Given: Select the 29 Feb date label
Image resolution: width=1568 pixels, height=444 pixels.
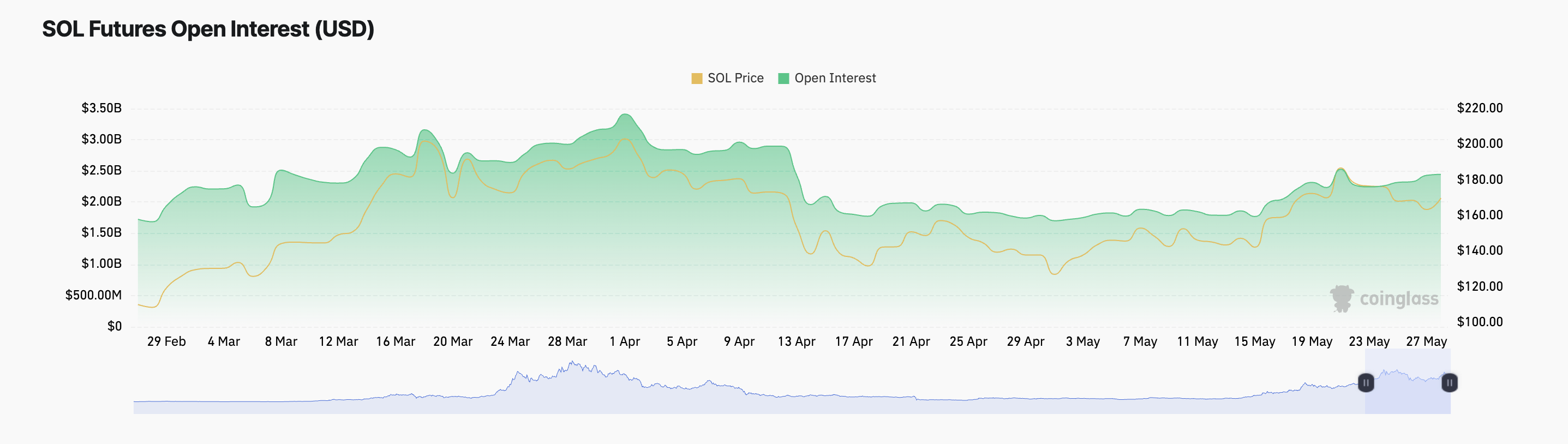Looking at the screenshot, I should (x=166, y=342).
